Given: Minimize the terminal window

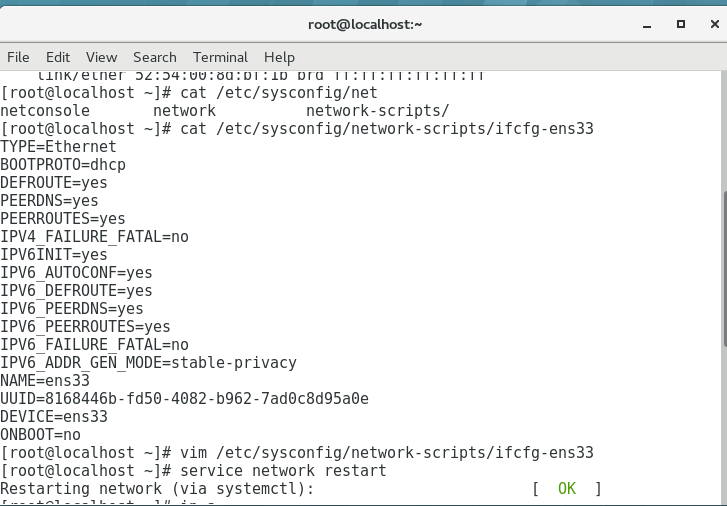Looking at the screenshot, I should 647,25.
